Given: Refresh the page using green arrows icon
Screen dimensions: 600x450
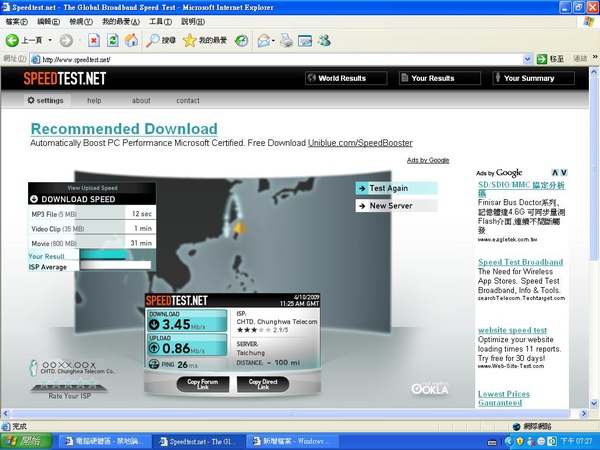Looking at the screenshot, I should (112, 40).
